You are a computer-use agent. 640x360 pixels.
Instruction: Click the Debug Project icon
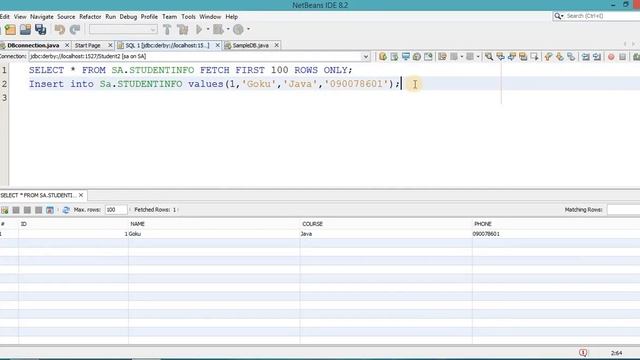coord(218,29)
